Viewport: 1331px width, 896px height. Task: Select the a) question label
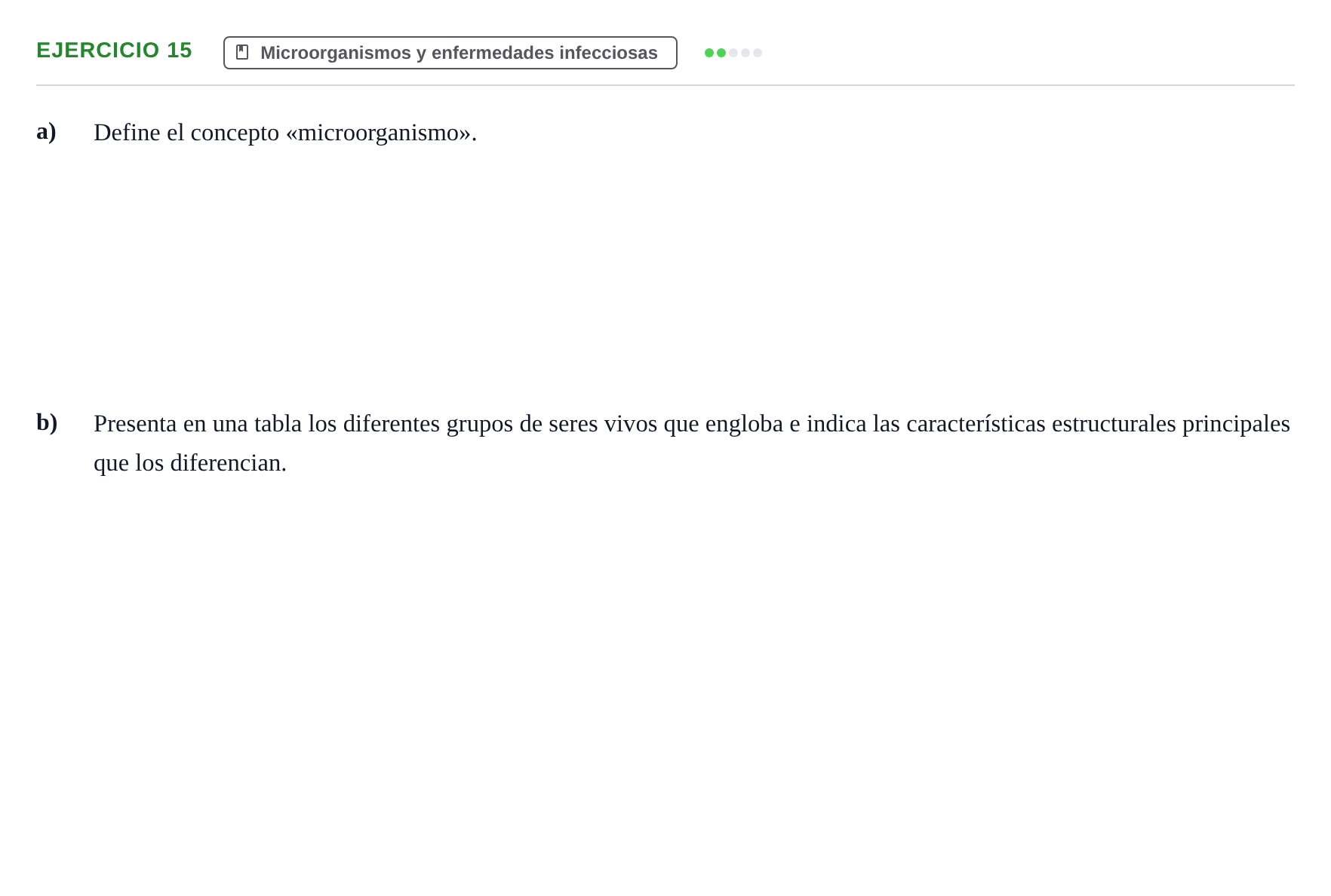pos(47,132)
